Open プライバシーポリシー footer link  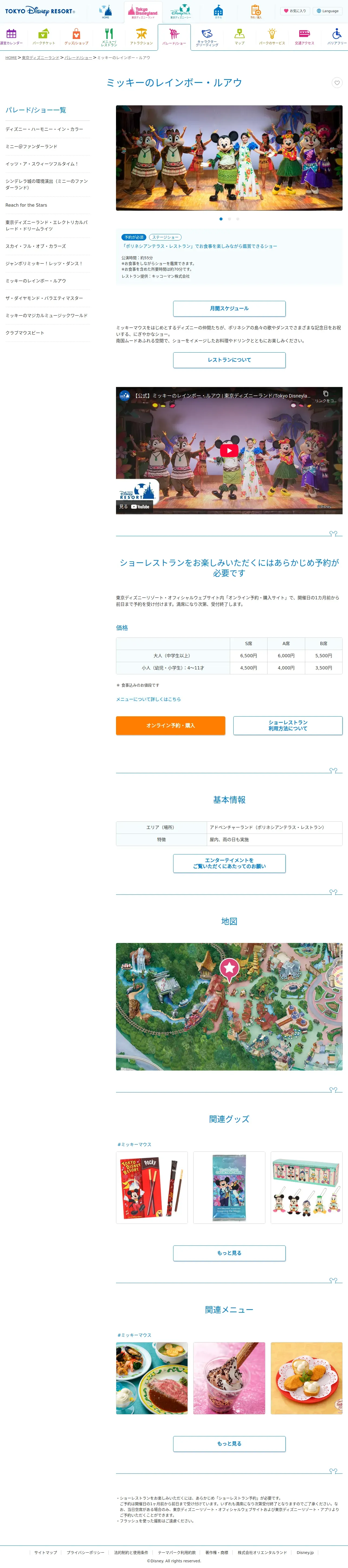click(85, 1553)
